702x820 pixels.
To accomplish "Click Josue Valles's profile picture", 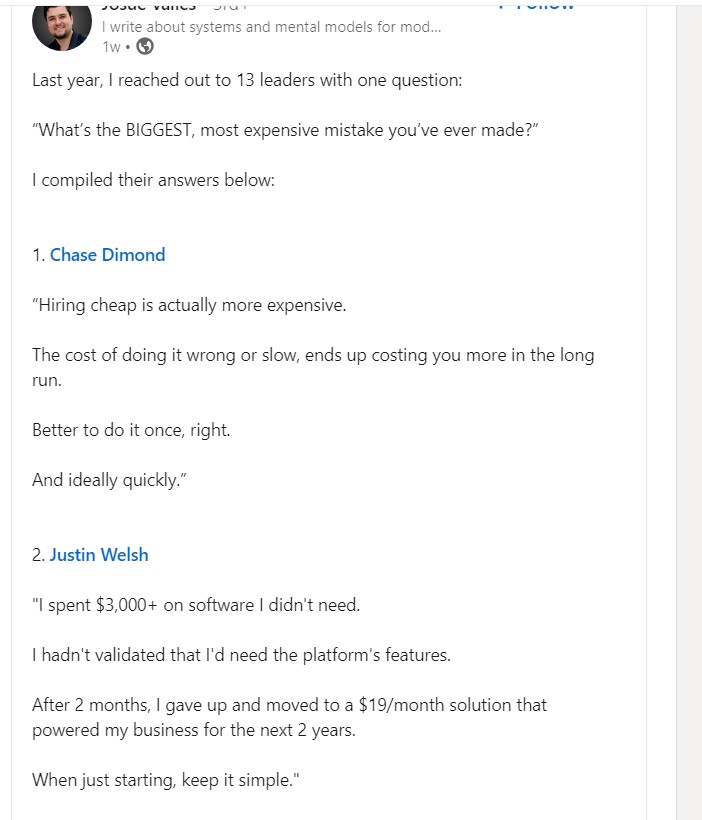I will pos(61,25).
